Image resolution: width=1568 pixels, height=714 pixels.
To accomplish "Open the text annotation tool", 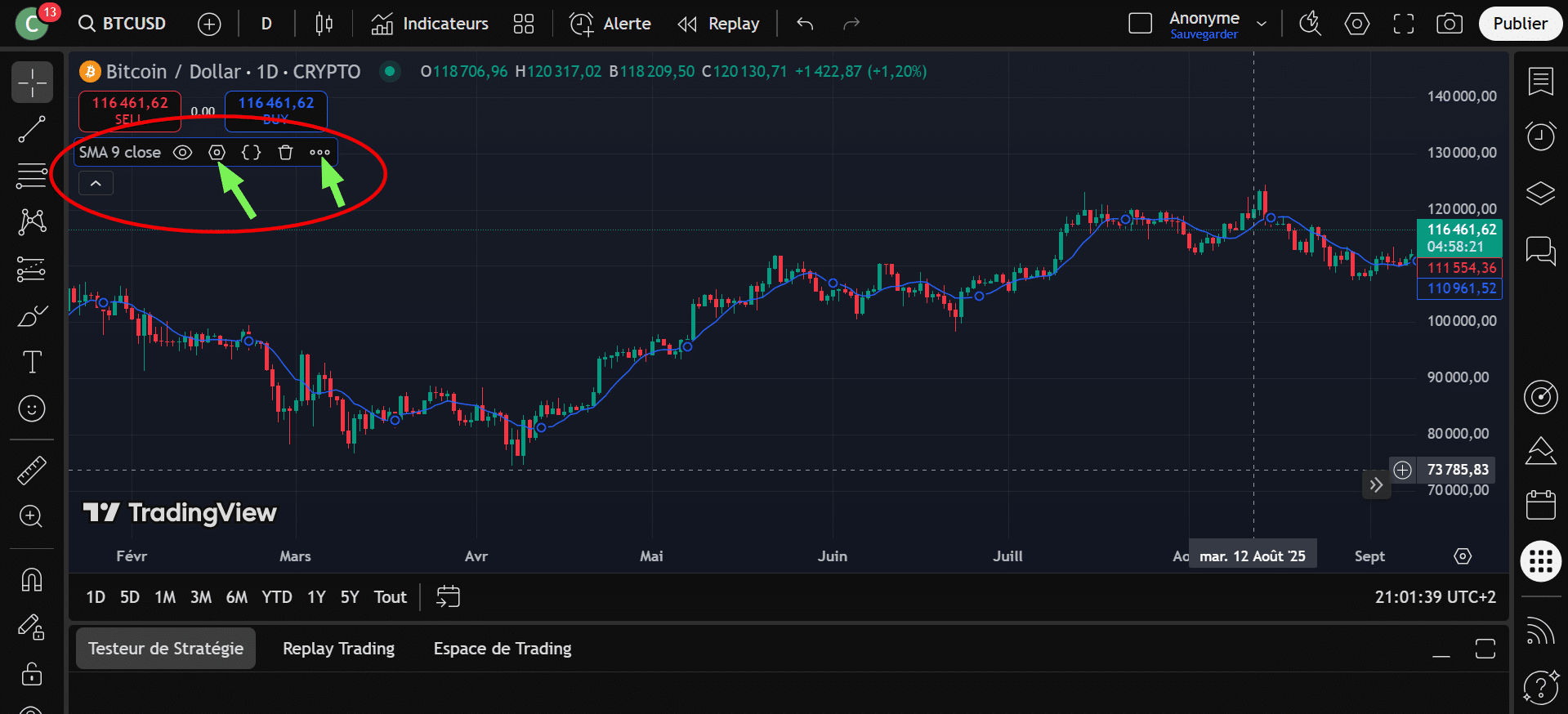I will (32, 362).
